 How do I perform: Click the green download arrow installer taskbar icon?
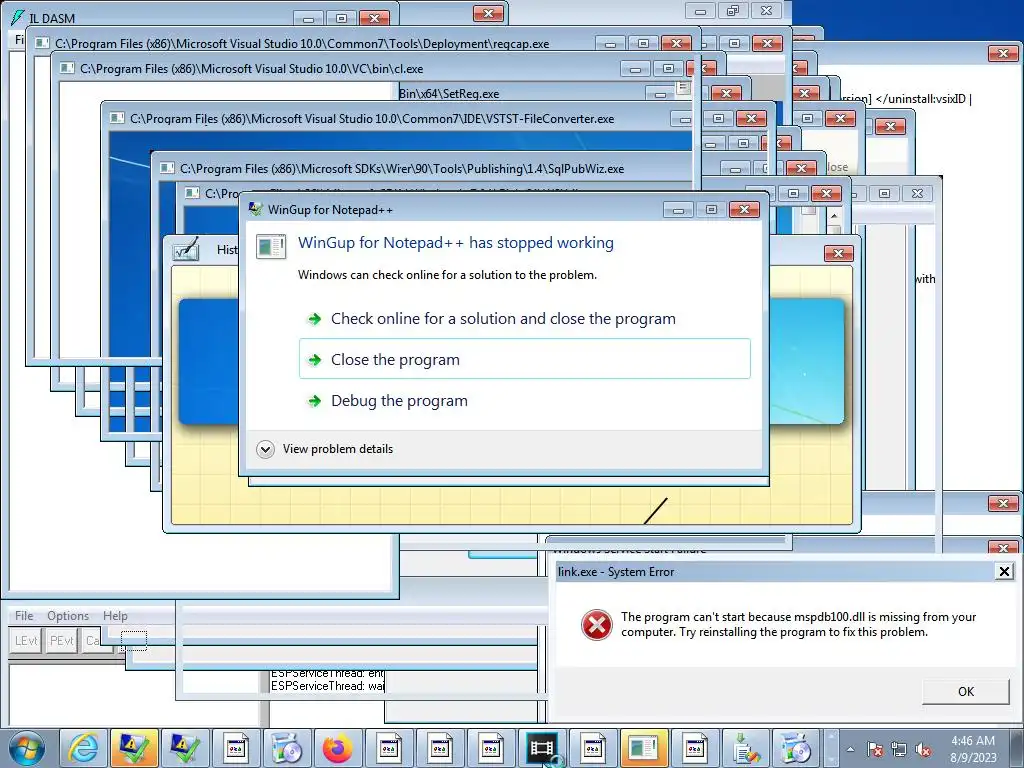click(745, 748)
